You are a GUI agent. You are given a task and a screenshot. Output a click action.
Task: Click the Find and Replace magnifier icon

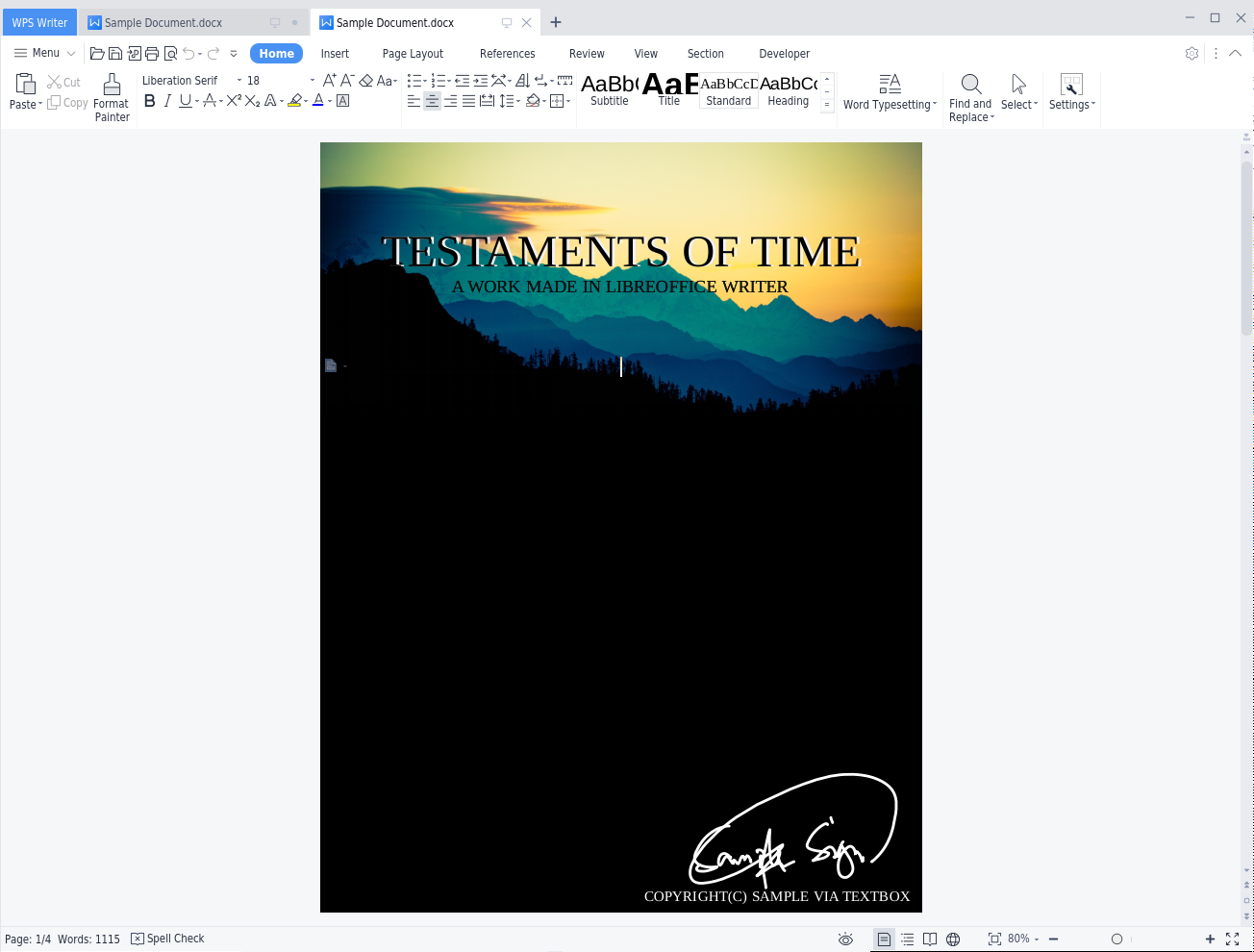(x=971, y=85)
